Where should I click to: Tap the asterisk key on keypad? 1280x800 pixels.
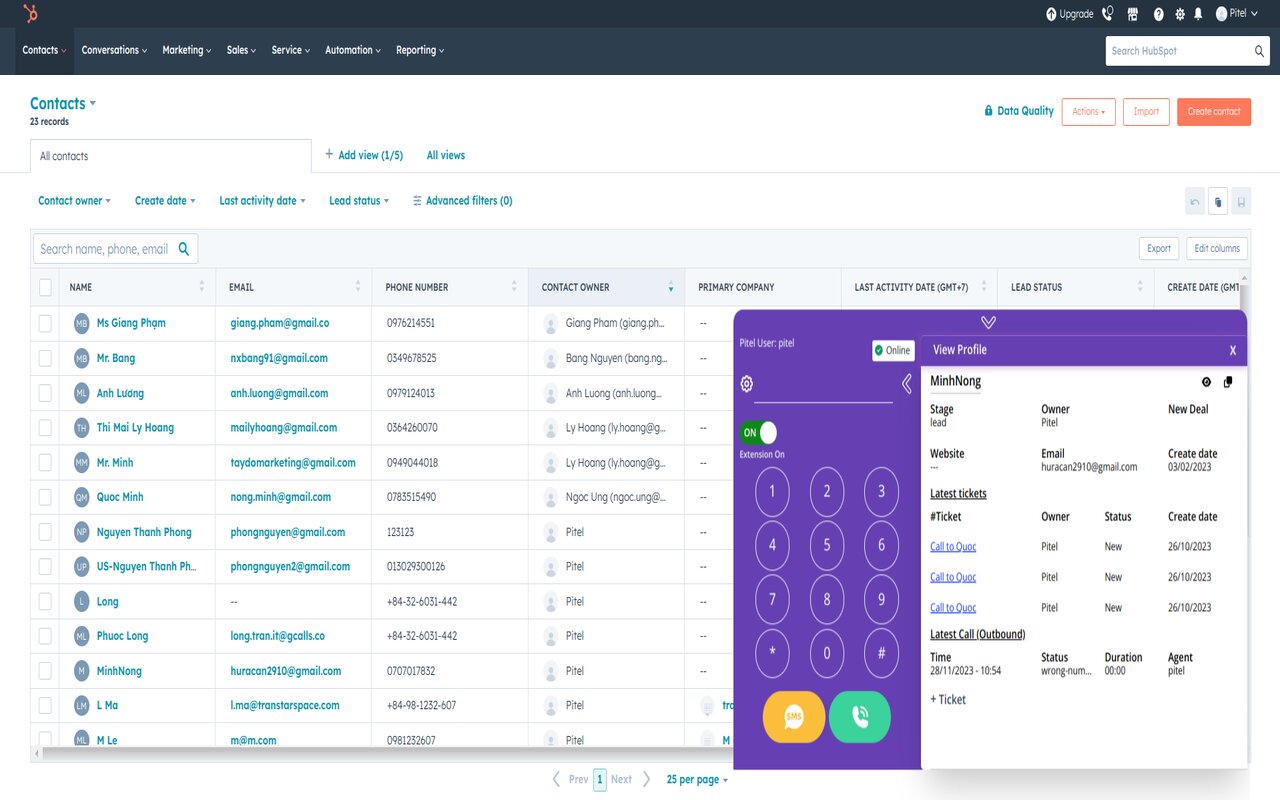pos(772,653)
